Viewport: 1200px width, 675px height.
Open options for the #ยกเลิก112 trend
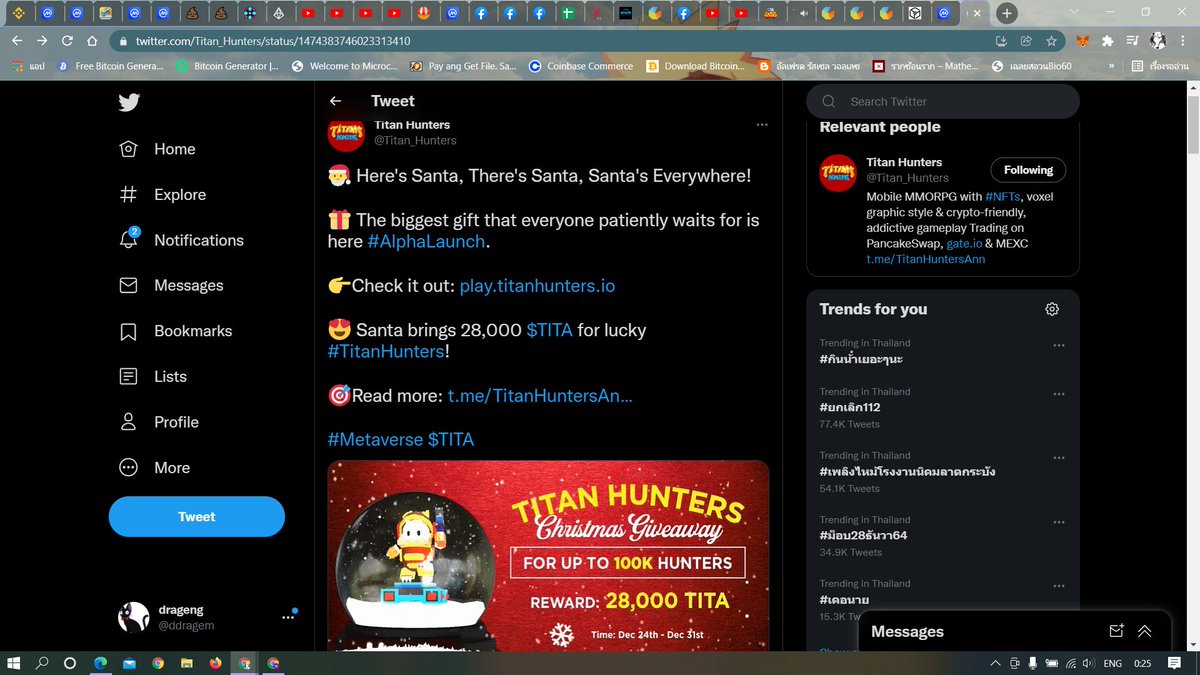point(1059,394)
